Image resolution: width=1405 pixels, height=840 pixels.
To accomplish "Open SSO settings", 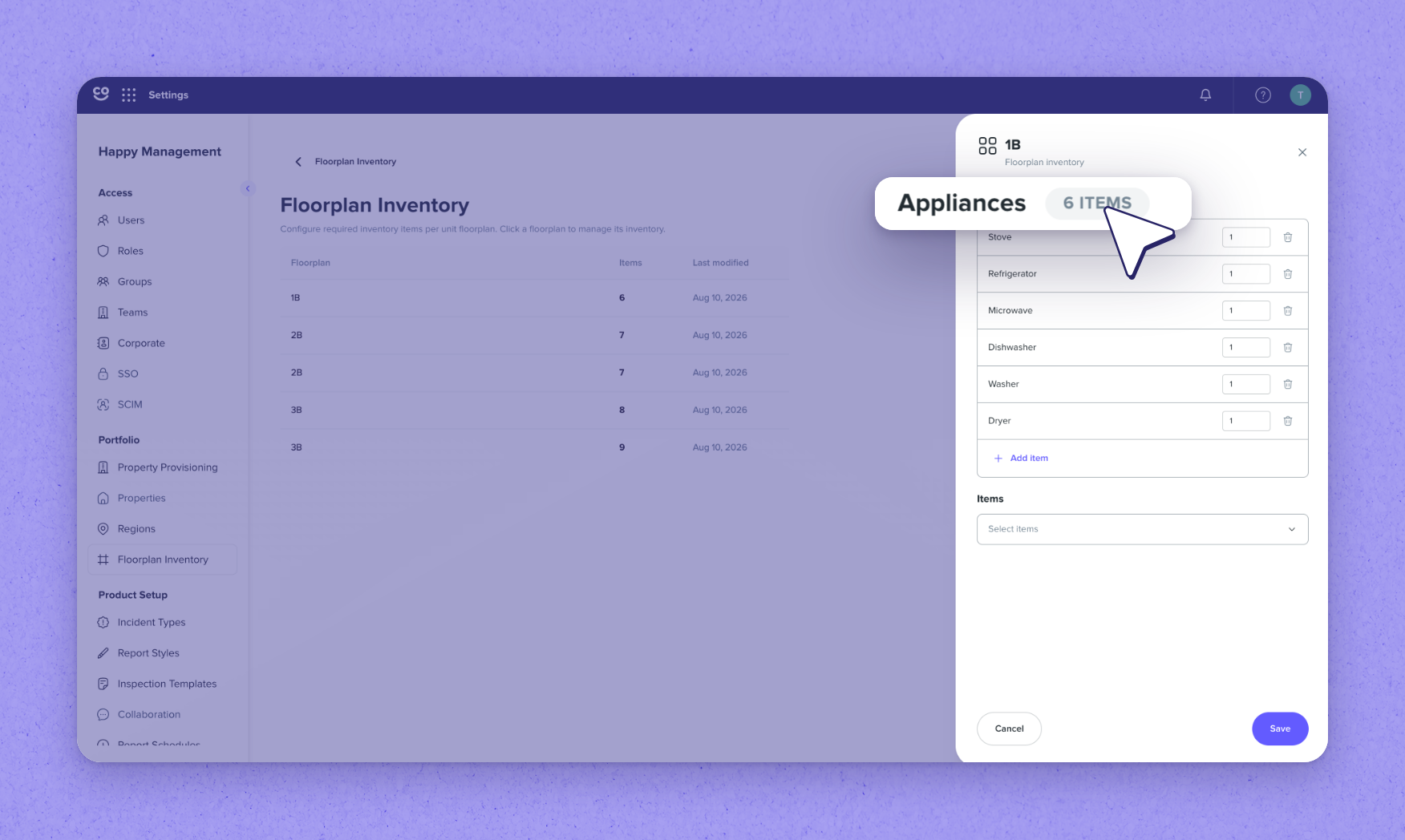I will pos(128,374).
